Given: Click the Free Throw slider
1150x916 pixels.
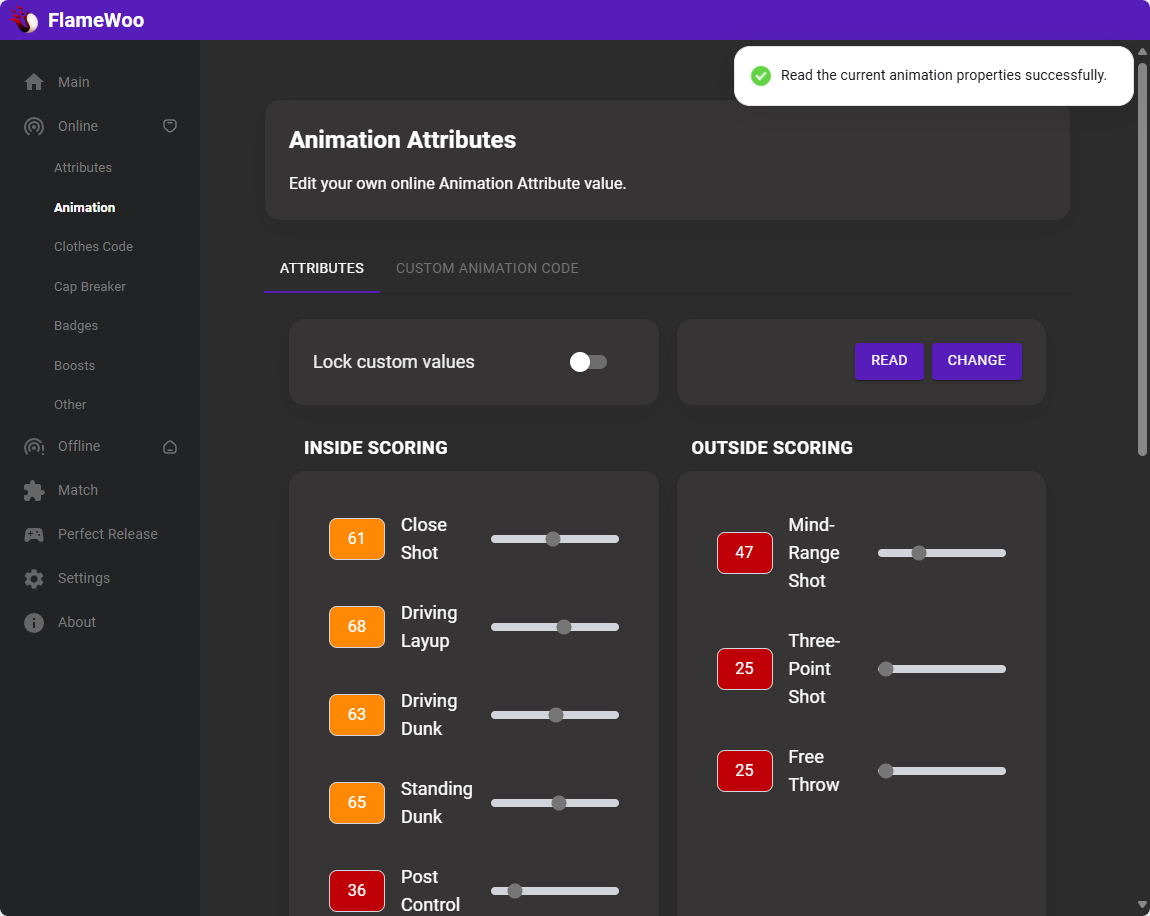Looking at the screenshot, I should [942, 771].
